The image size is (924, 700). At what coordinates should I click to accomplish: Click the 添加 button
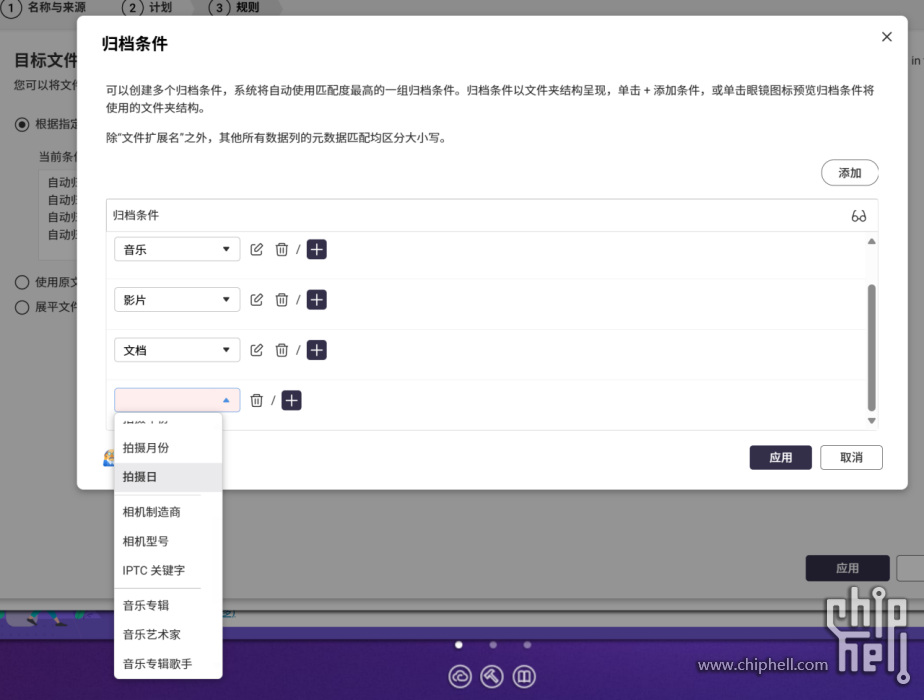pyautogui.click(x=850, y=173)
